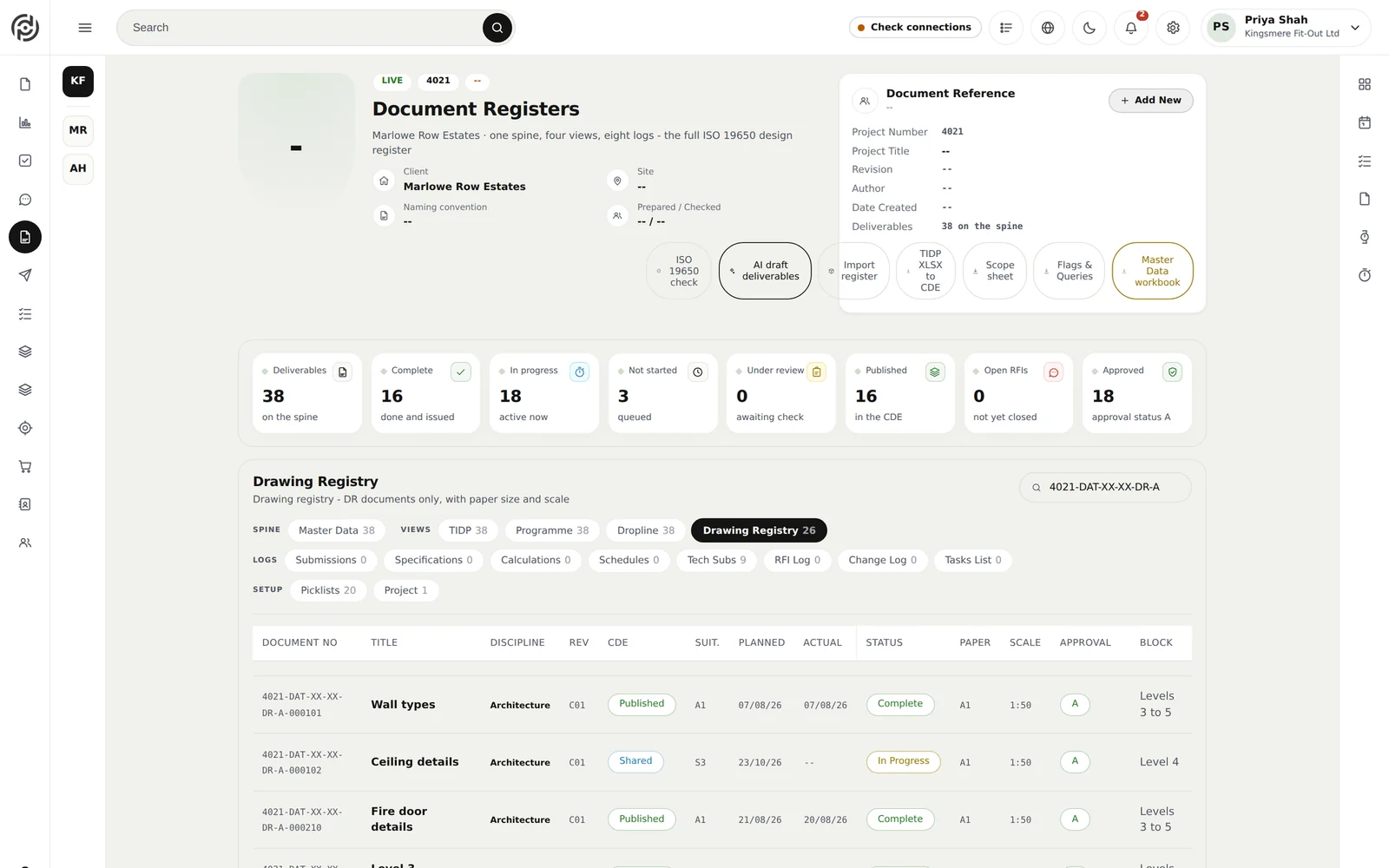Viewport: 1389px width, 868px height.
Task: Open the Project 1 setup tab
Action: pos(405,590)
